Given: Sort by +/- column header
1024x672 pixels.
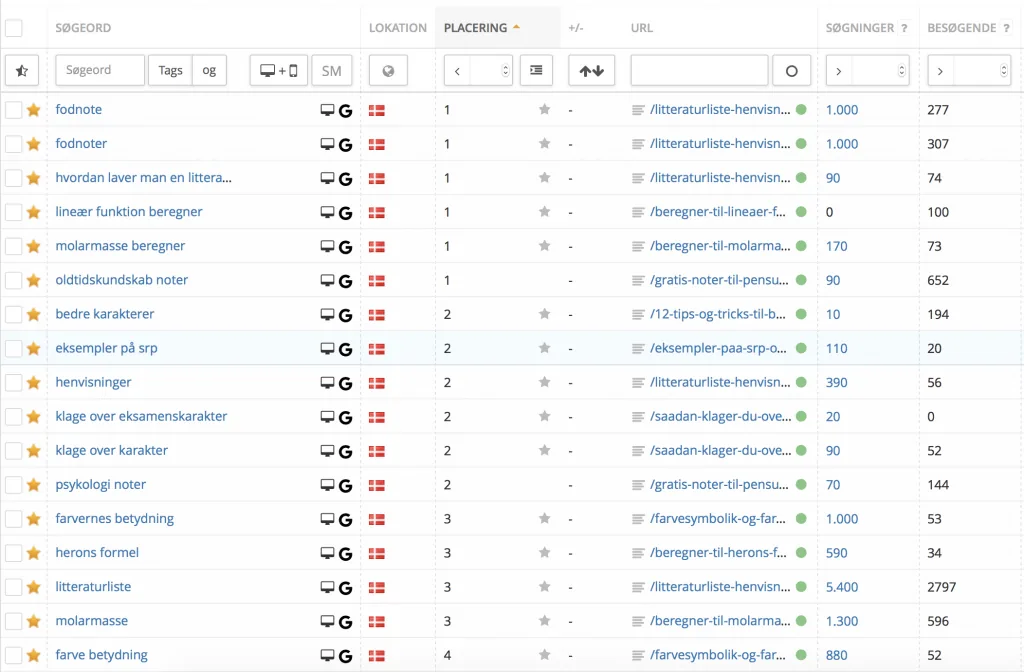Looking at the screenshot, I should tap(575, 28).
